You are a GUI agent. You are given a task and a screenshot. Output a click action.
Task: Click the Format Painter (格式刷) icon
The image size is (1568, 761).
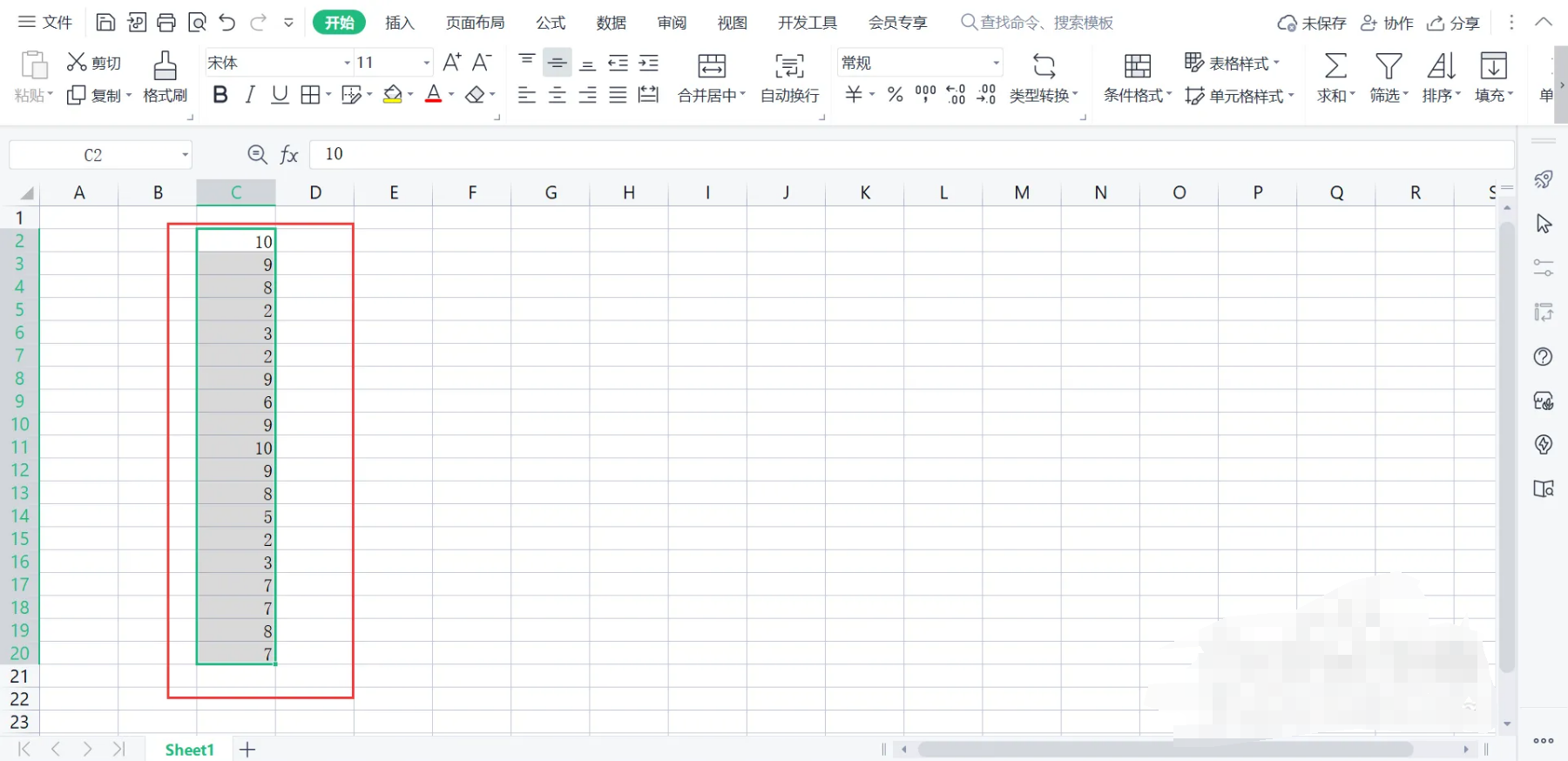coord(165,66)
